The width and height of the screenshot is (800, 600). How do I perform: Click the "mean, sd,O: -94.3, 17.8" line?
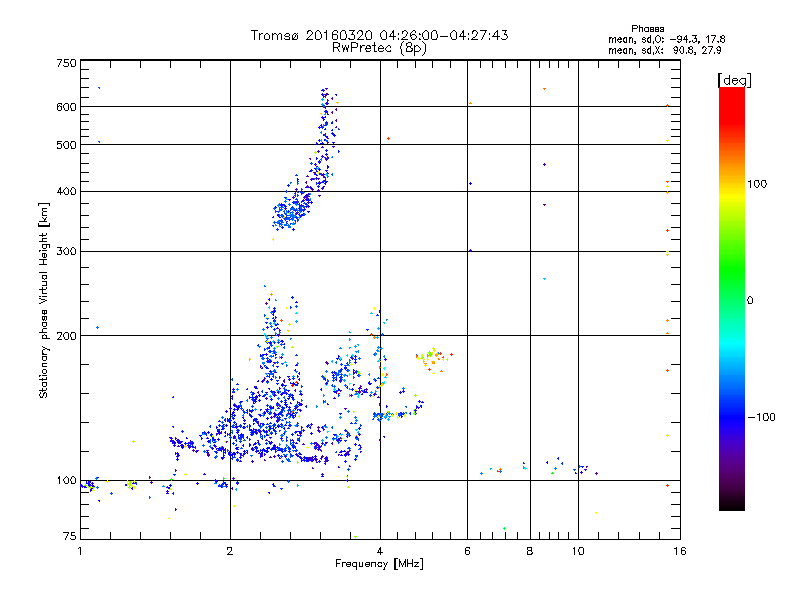(x=666, y=39)
